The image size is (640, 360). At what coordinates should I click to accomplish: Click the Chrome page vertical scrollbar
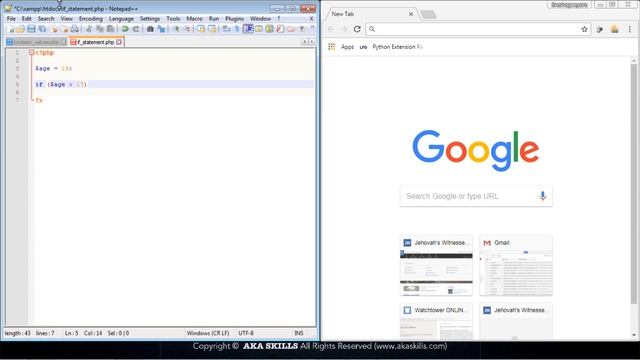633,184
